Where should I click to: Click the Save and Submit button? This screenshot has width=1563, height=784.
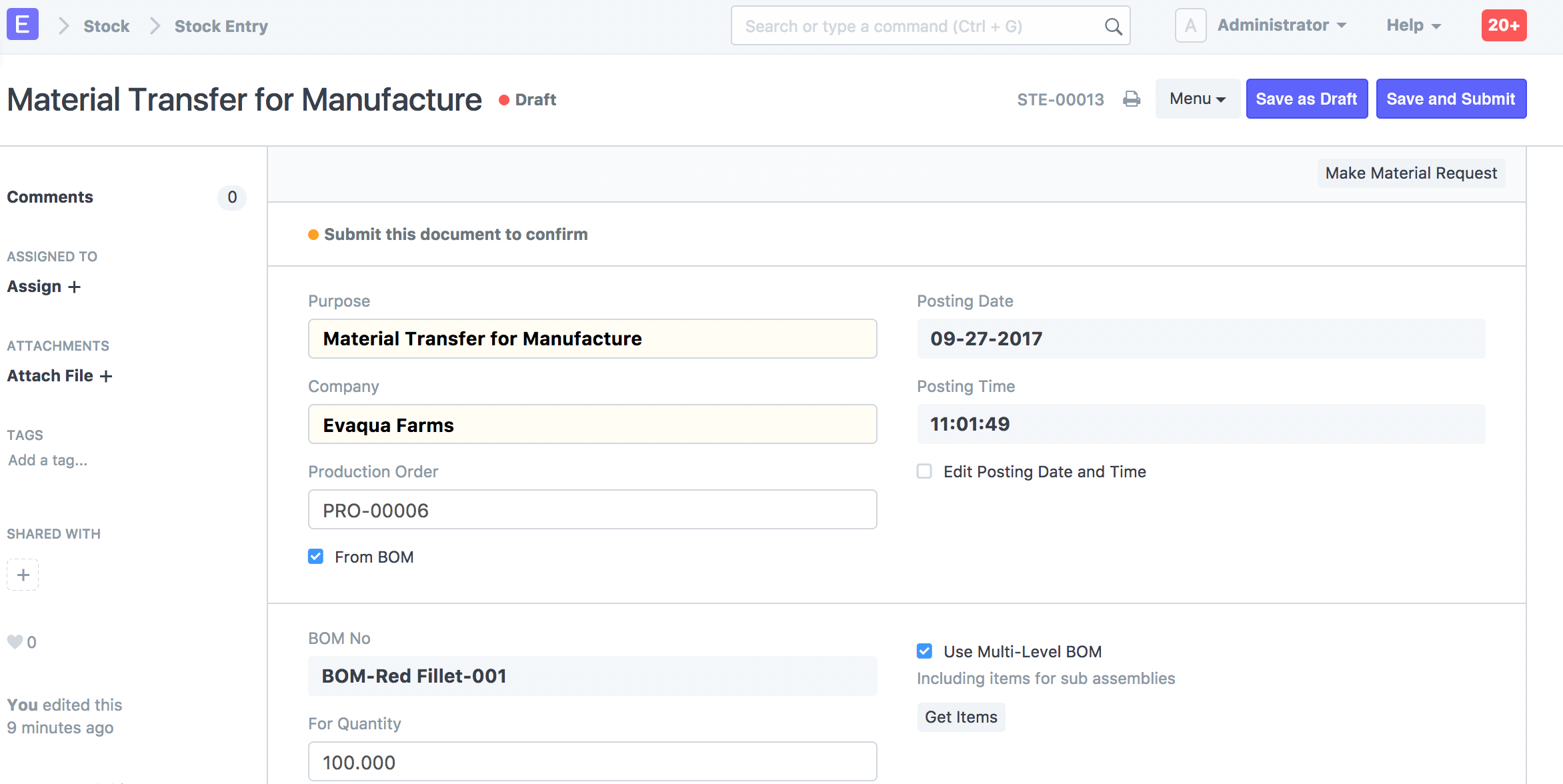coord(1451,98)
